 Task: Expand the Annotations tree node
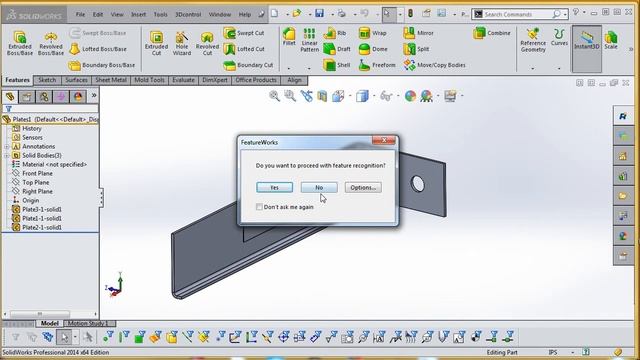pos(7,147)
